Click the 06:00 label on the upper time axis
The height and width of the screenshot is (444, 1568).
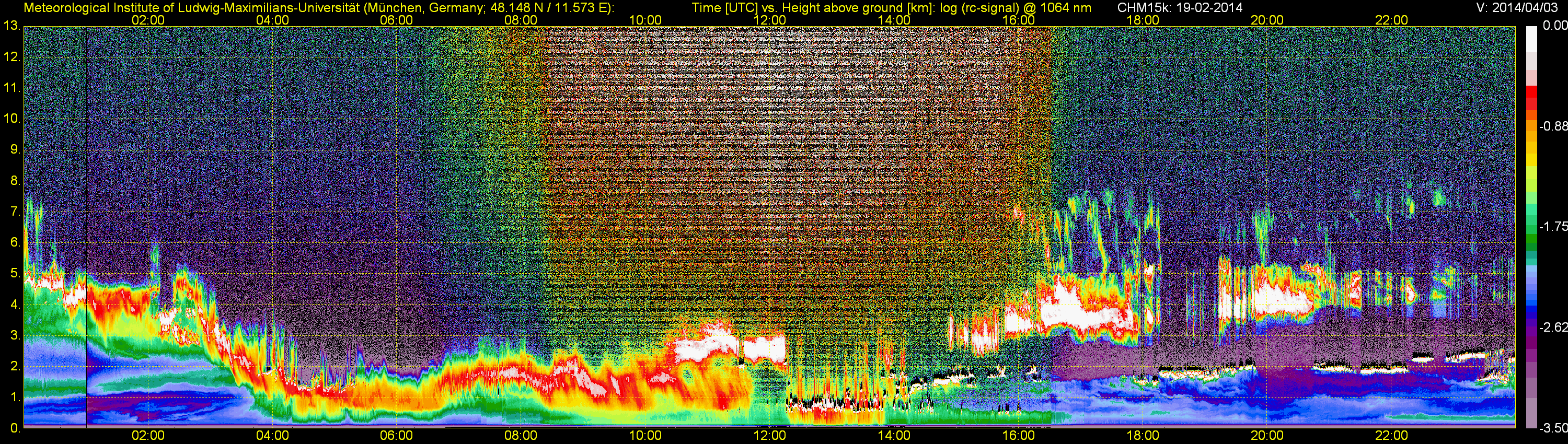pyautogui.click(x=396, y=20)
